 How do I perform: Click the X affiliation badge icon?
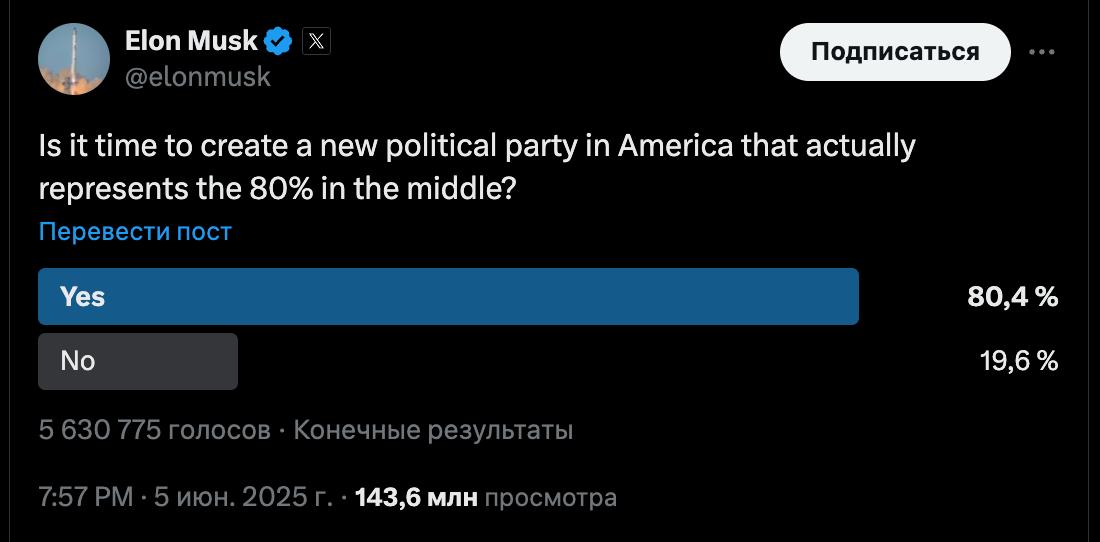coord(316,41)
